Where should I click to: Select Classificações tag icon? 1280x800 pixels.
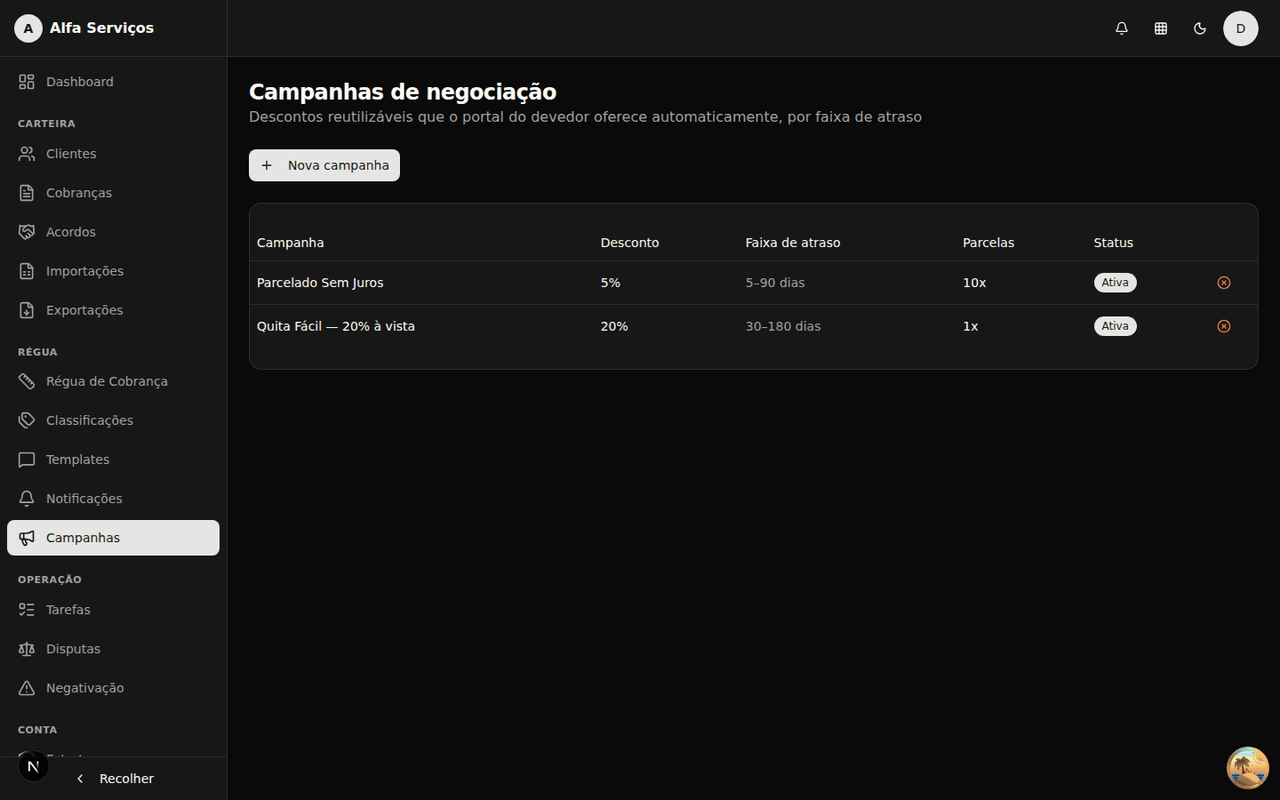click(x=27, y=420)
